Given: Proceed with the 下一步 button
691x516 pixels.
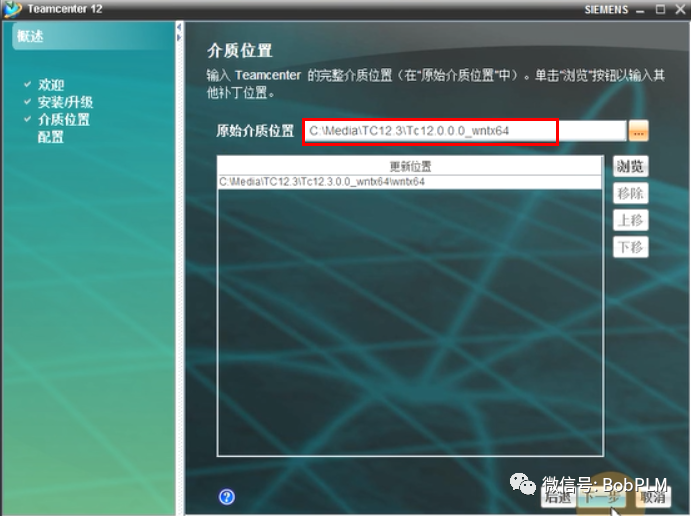Looking at the screenshot, I should point(601,497).
